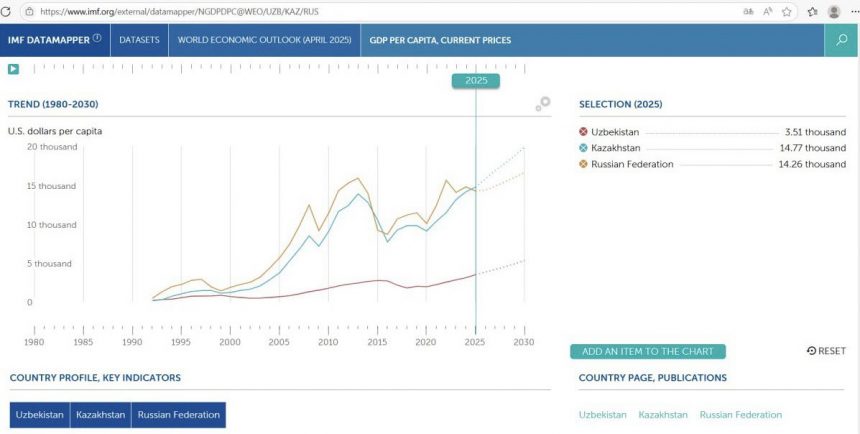The height and width of the screenshot is (434, 860).
Task: Click info icon next to IMF DataMapper
Action: coord(97,38)
